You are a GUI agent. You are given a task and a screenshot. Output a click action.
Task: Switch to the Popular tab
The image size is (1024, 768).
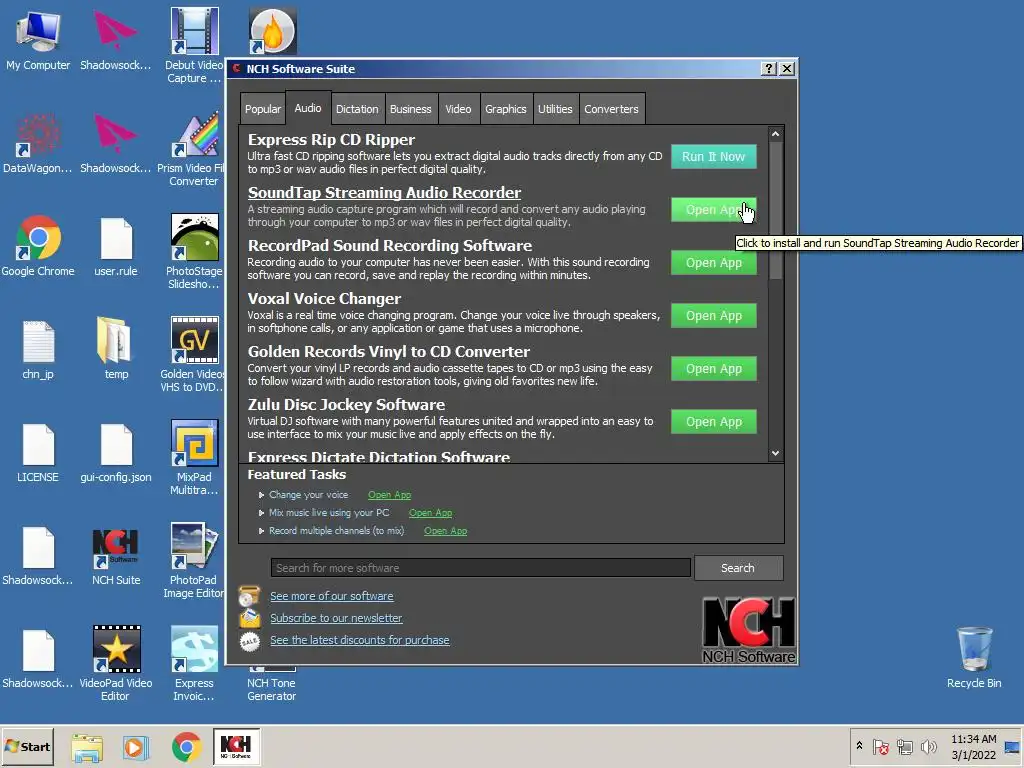point(263,109)
